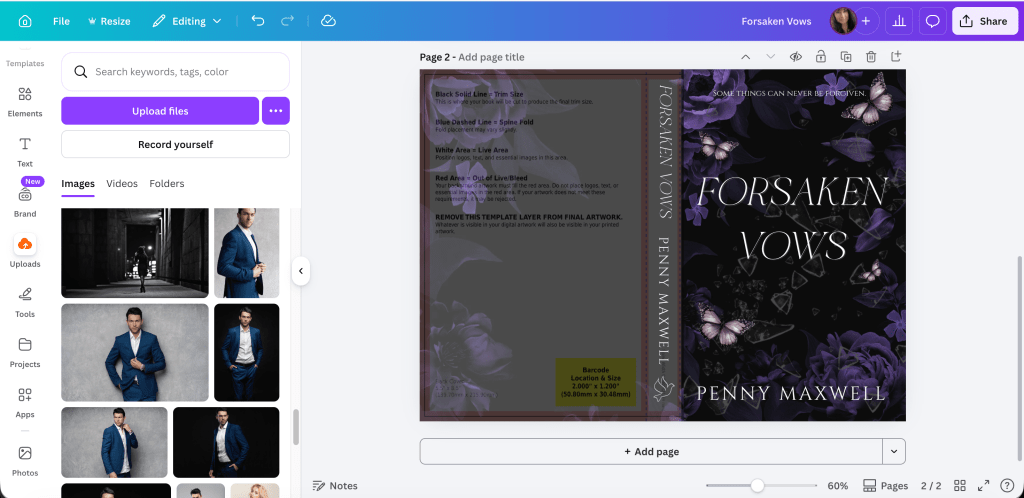Viewport: 1024px width, 498px height.
Task: Select the black-and-white alley photo thumbnail
Action: [135, 253]
